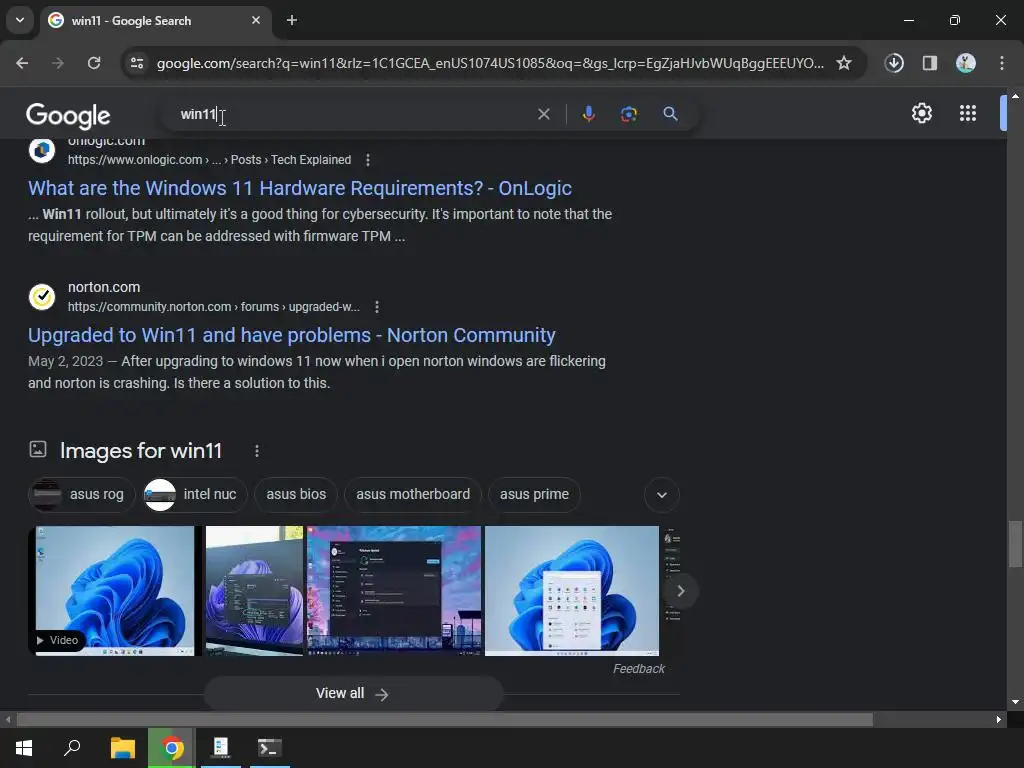
Task: Submit search with magnifier icon
Action: [x=670, y=114]
